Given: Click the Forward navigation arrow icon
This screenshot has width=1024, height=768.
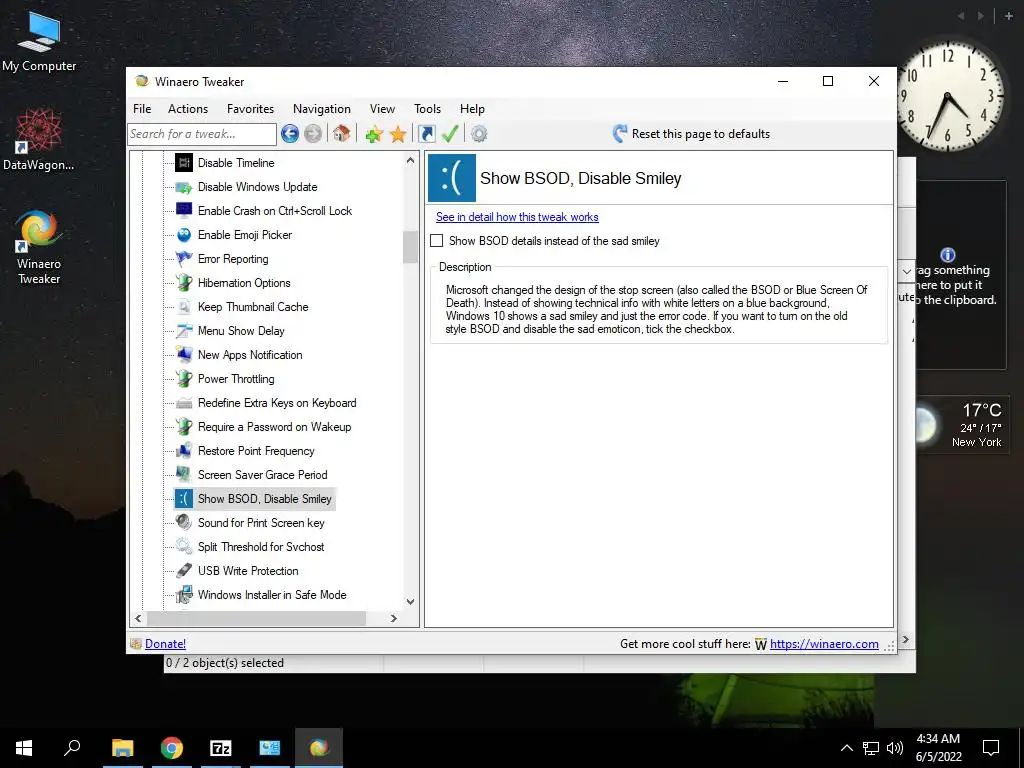Looking at the screenshot, I should [313, 134].
